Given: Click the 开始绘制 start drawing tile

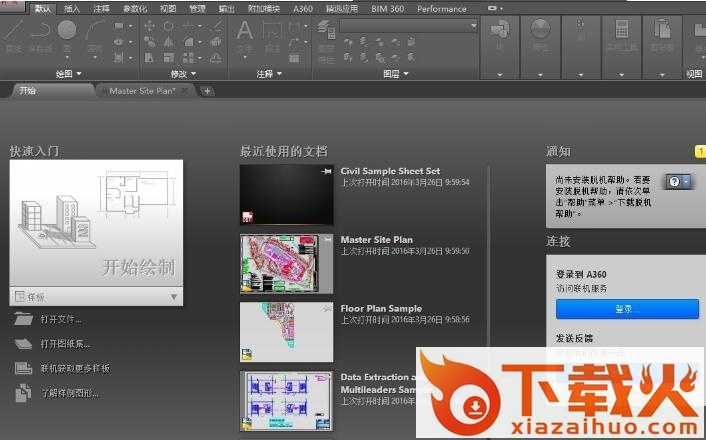Looking at the screenshot, I should pyautogui.click(x=97, y=223).
